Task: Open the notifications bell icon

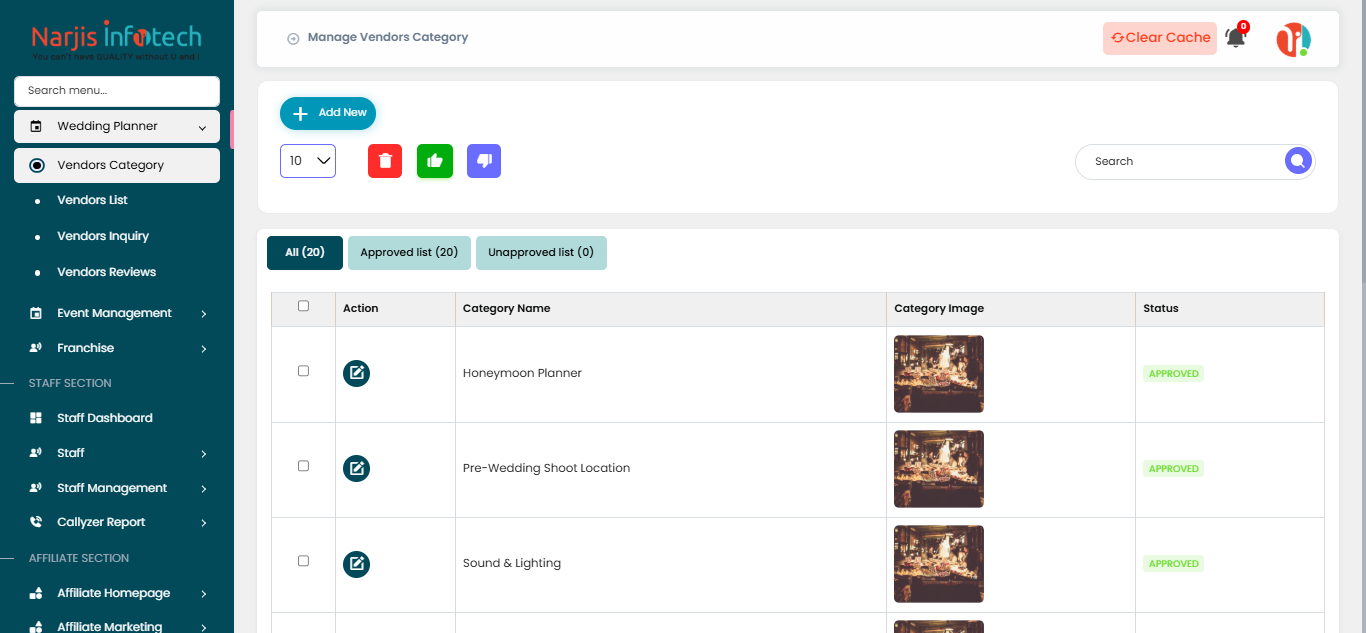Action: pyautogui.click(x=1236, y=38)
